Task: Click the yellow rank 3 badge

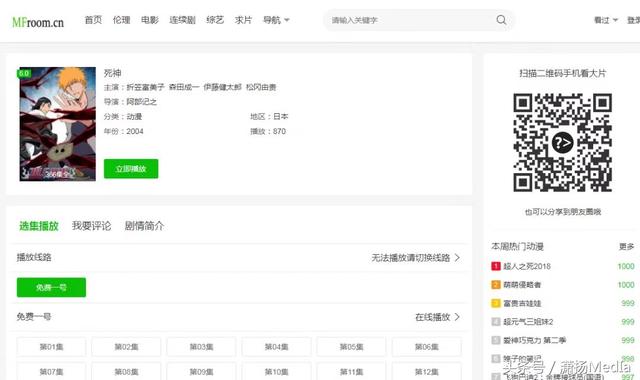Action: click(x=496, y=303)
